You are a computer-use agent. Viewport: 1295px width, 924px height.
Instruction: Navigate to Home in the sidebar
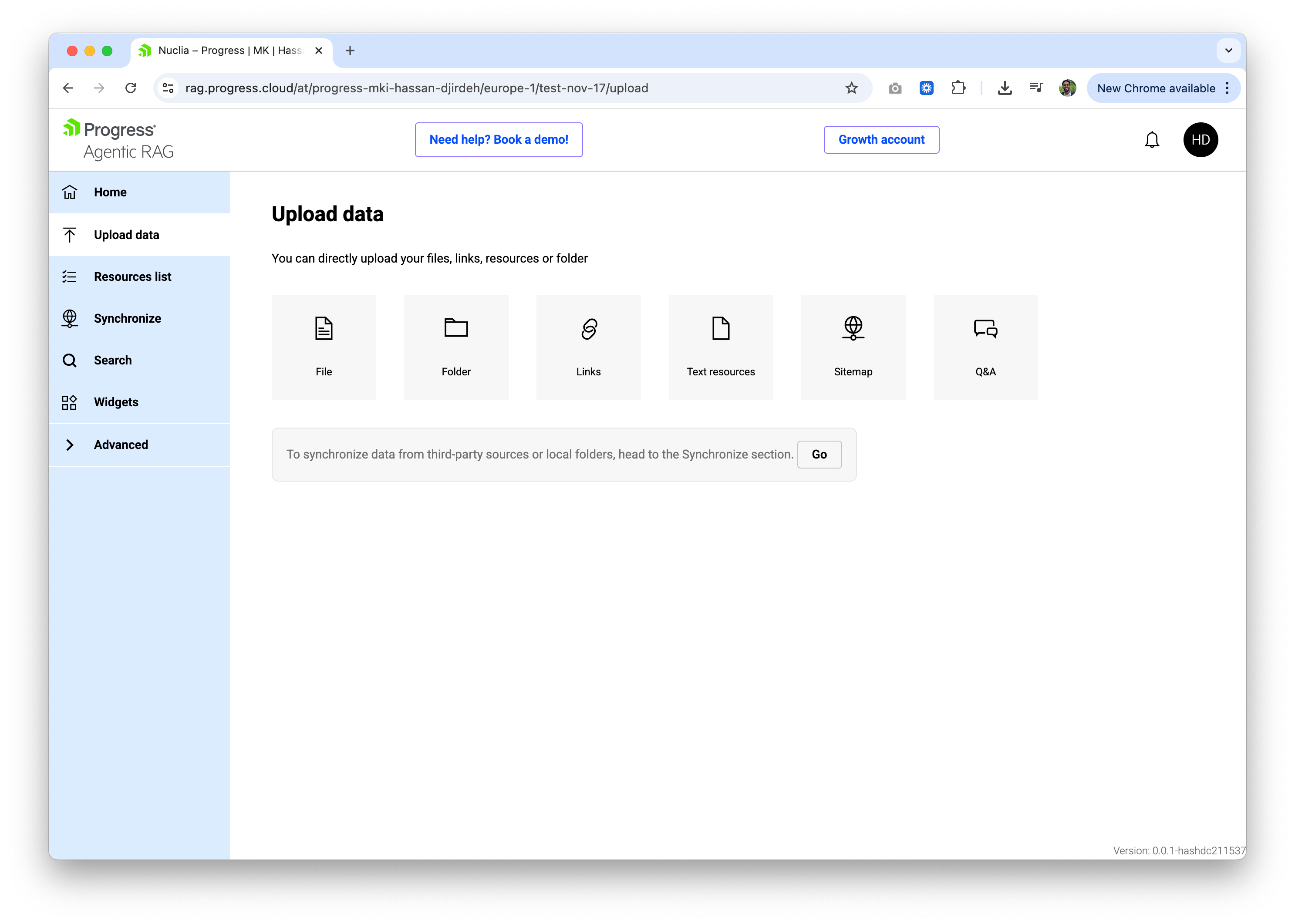110,192
